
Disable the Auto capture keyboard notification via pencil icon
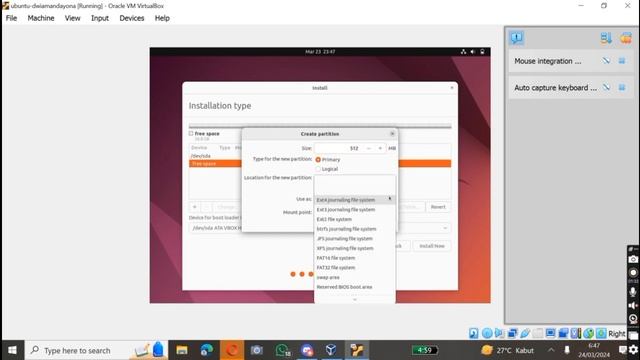(606, 87)
